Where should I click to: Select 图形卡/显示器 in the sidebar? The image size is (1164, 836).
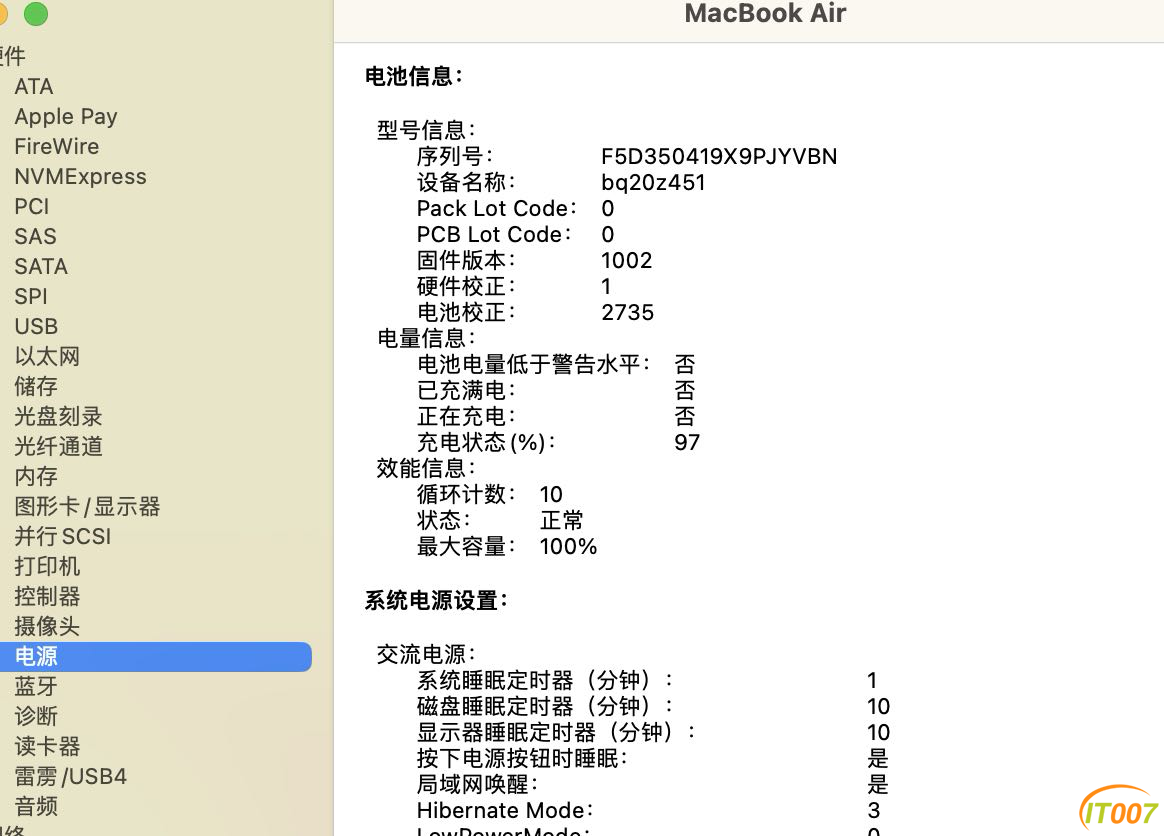(87, 506)
